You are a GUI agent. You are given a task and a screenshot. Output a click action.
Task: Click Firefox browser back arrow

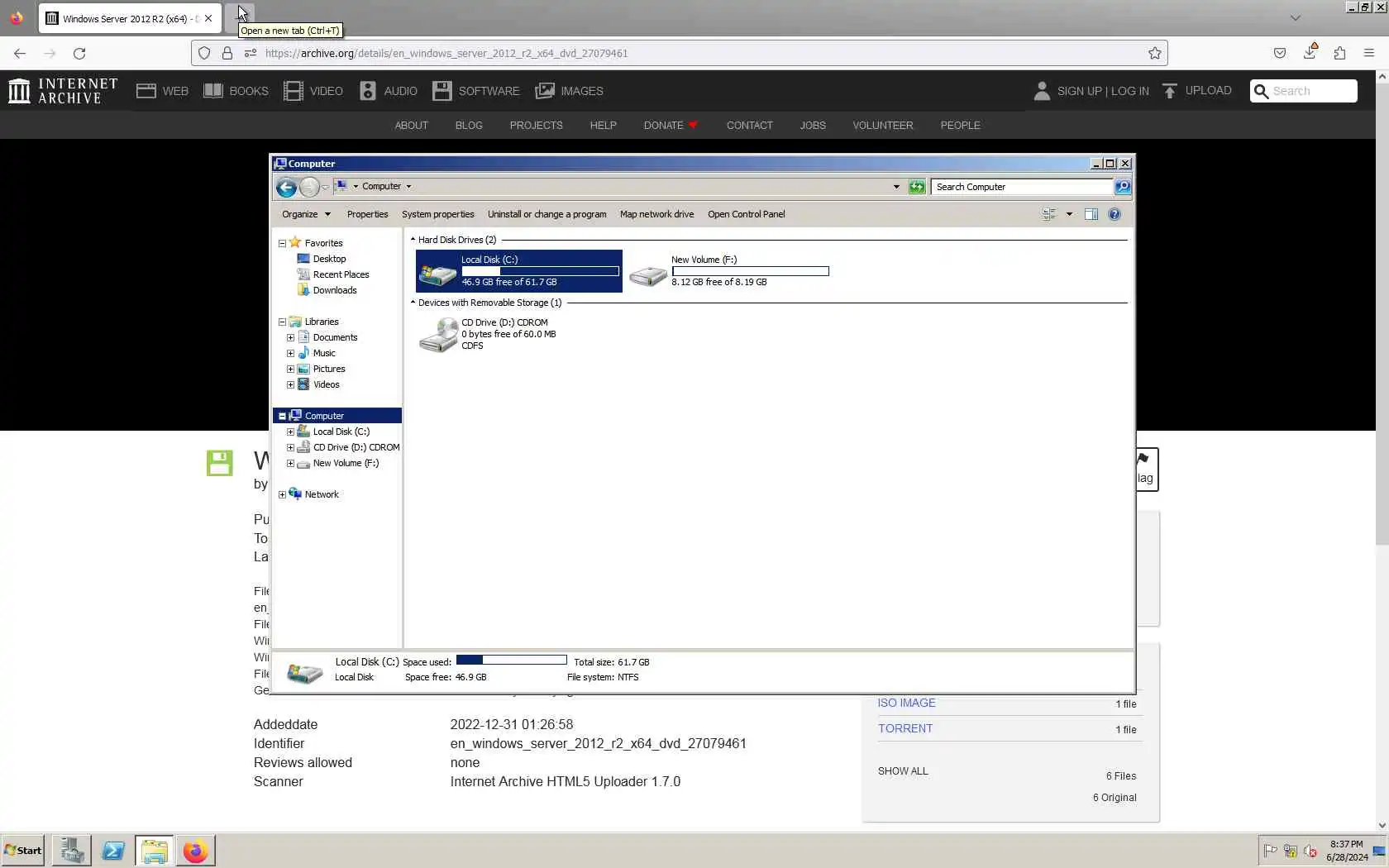coord(20,53)
